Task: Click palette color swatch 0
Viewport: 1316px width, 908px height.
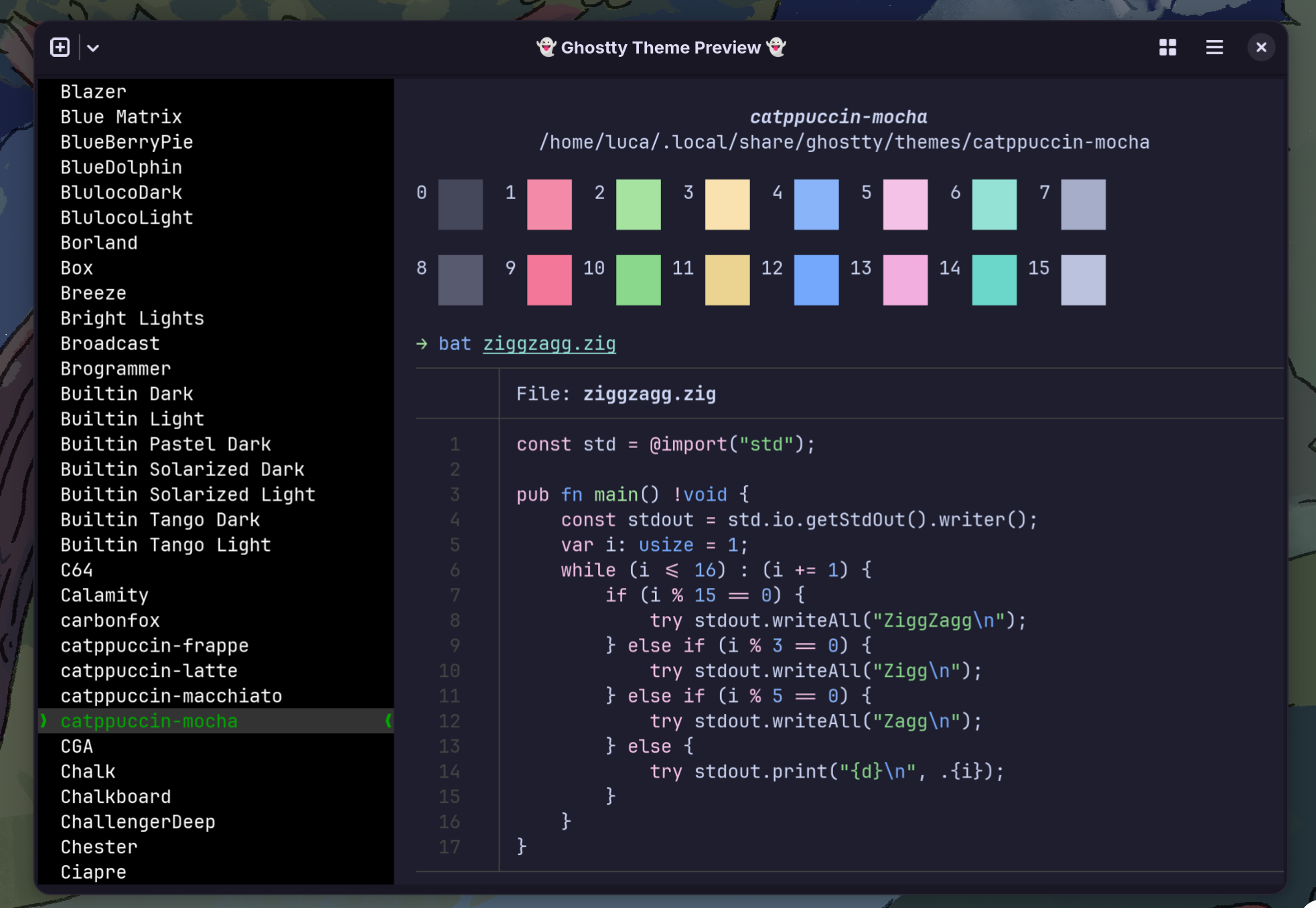Action: (460, 204)
